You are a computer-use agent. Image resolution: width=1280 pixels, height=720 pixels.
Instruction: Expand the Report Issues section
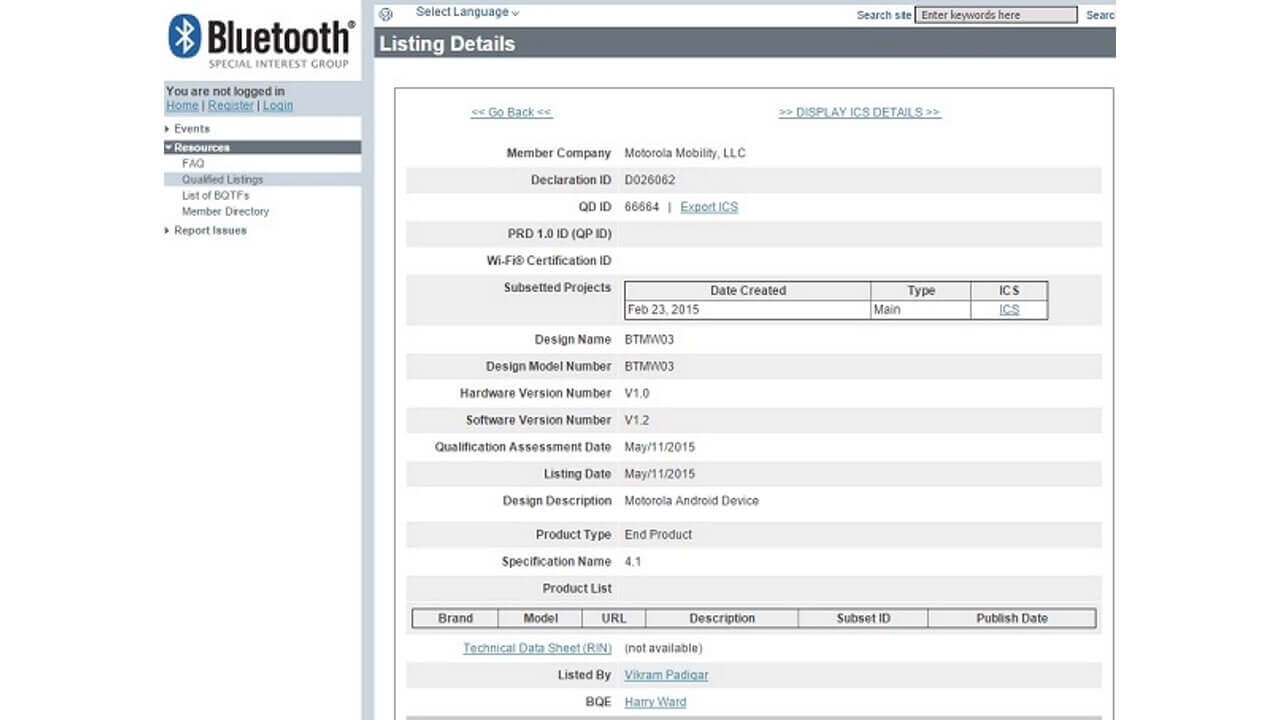click(209, 231)
